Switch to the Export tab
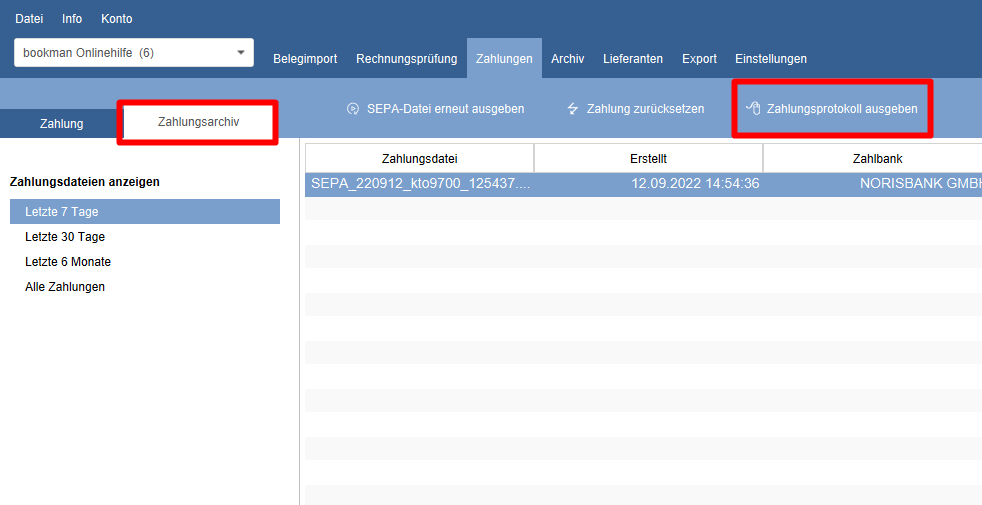This screenshot has height=505, width=982. pos(699,58)
